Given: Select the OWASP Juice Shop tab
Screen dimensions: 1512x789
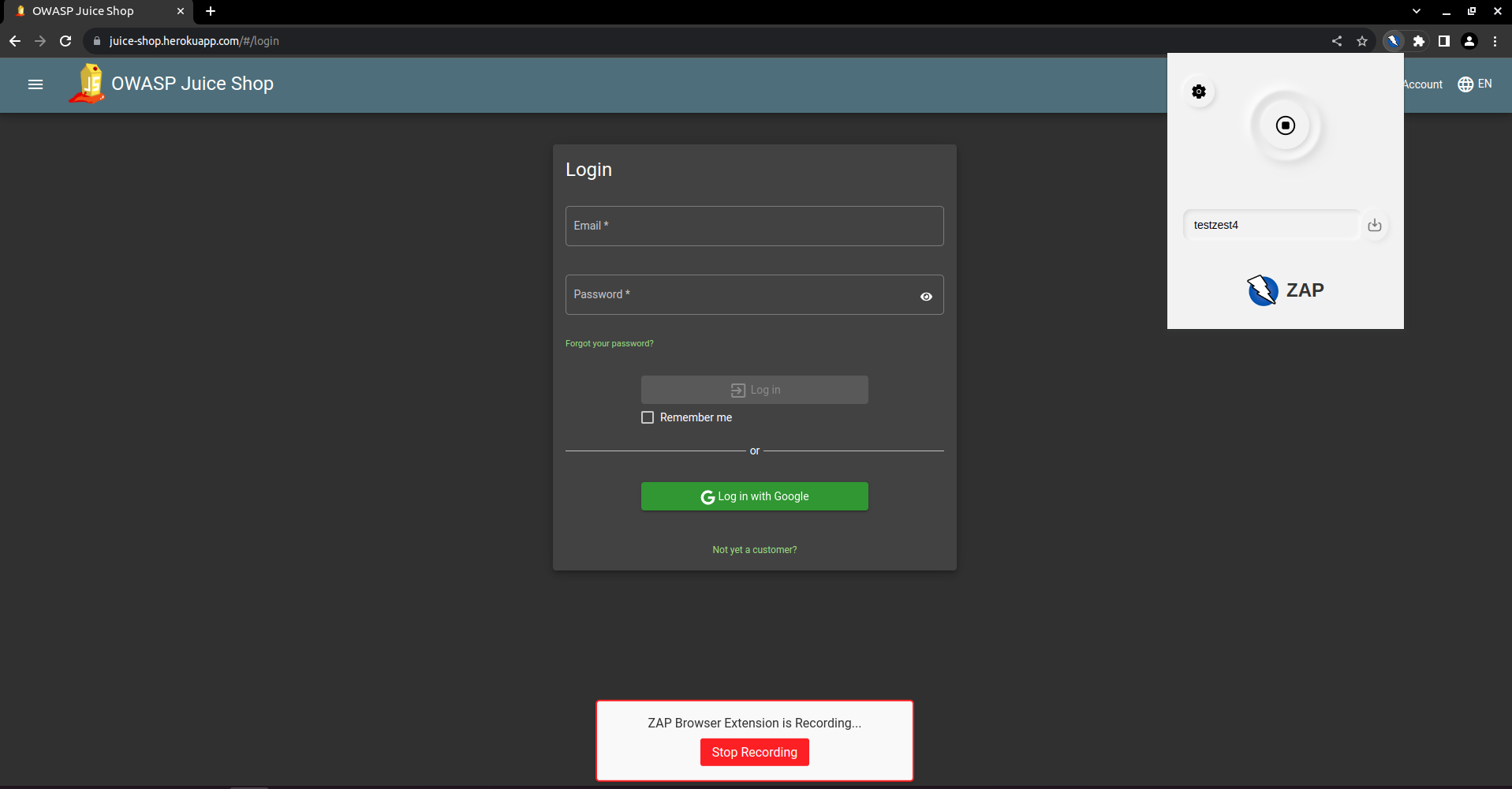Looking at the screenshot, I should 95,11.
